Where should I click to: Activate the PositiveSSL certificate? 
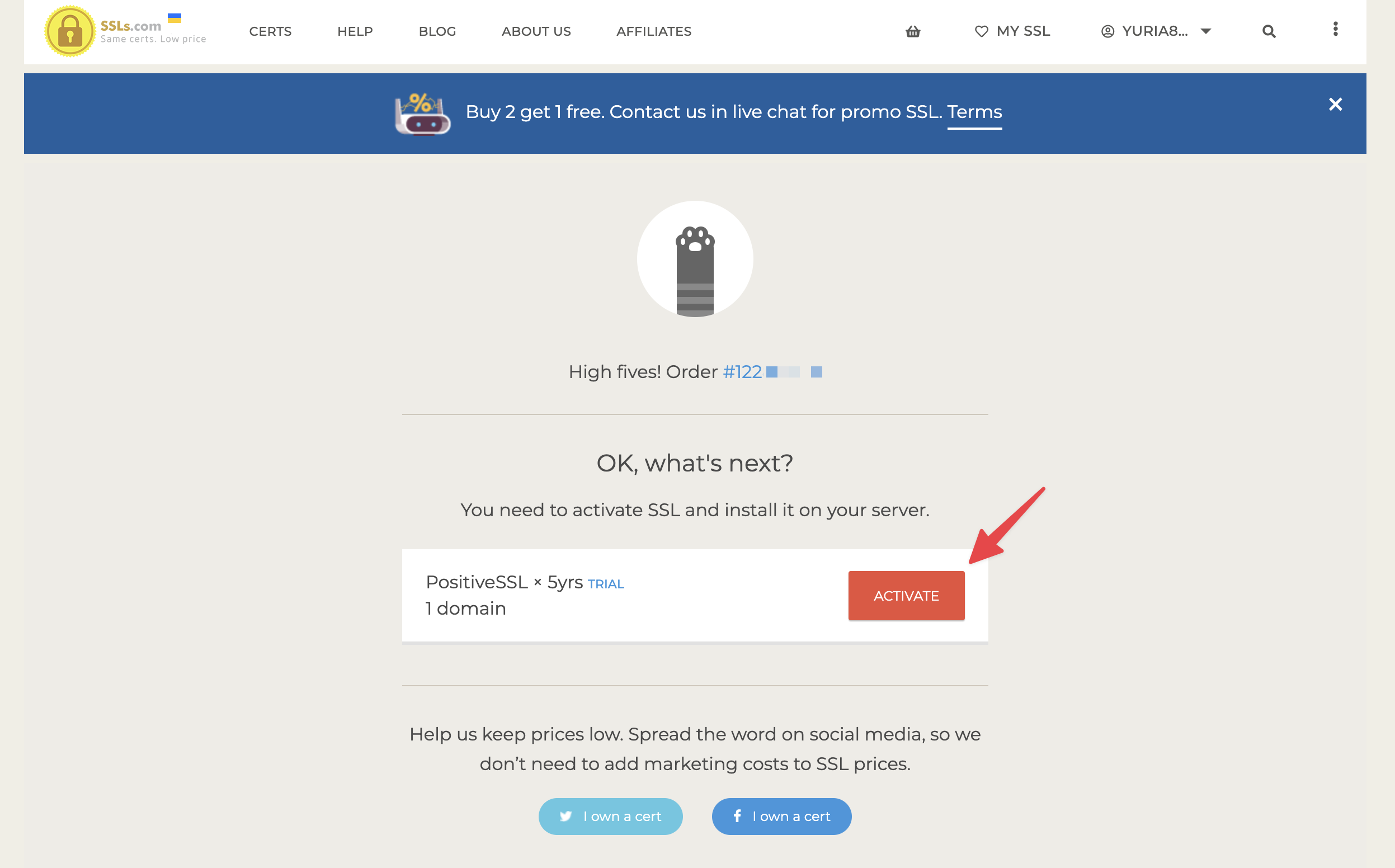coord(907,596)
